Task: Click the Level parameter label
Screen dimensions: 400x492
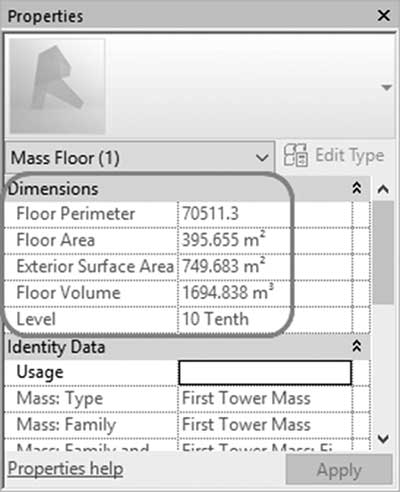Action: [x=36, y=319]
